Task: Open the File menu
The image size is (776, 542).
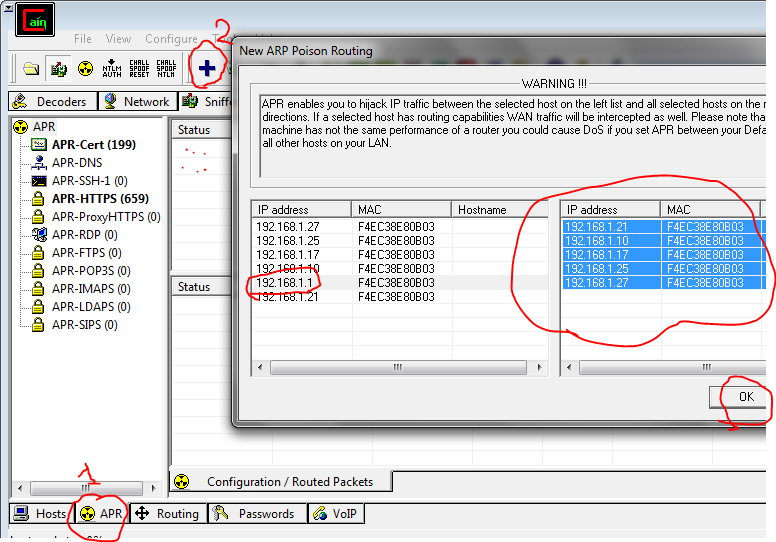Action: pyautogui.click(x=83, y=39)
